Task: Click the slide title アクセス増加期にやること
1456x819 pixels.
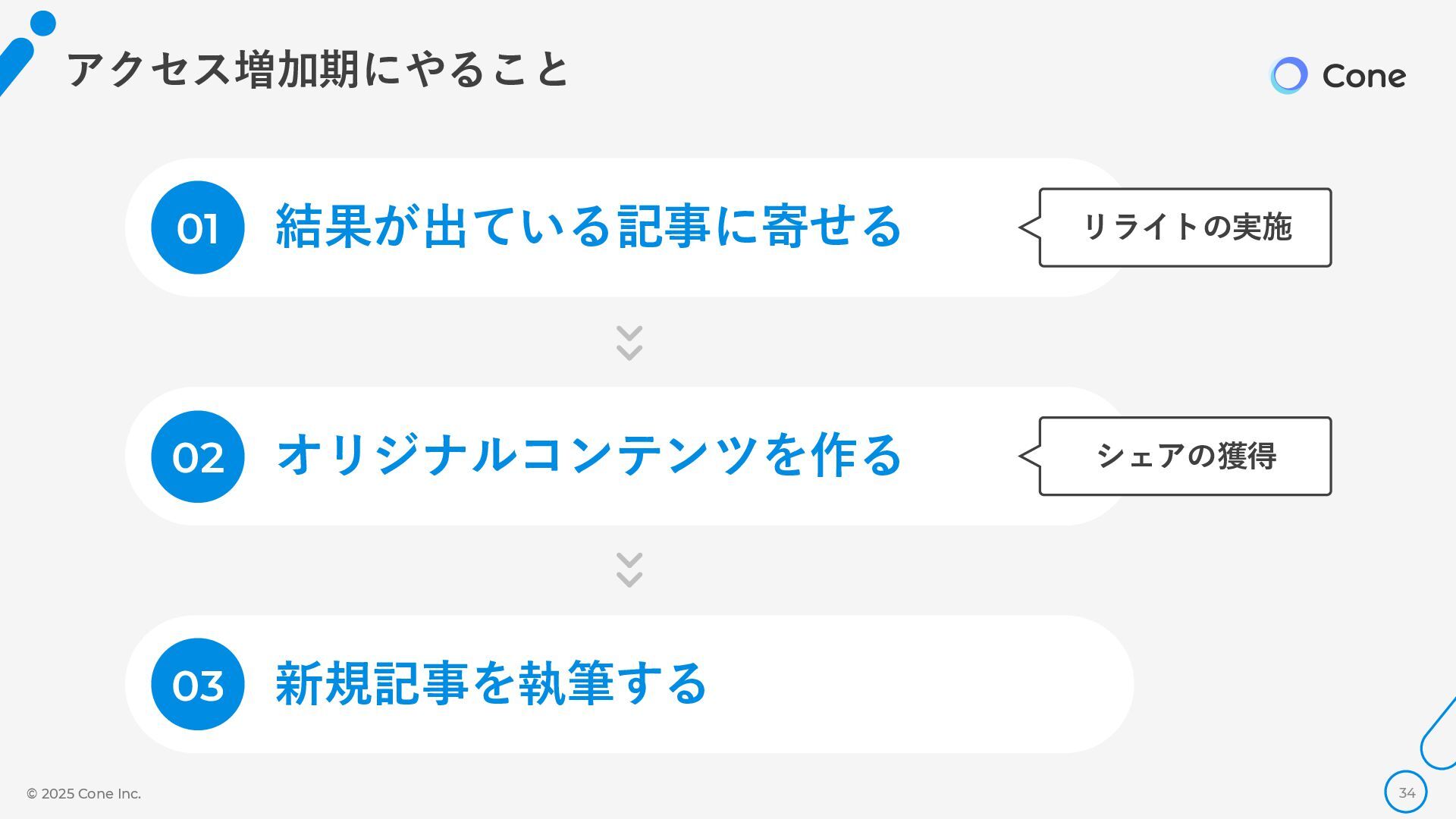Action: [x=318, y=70]
